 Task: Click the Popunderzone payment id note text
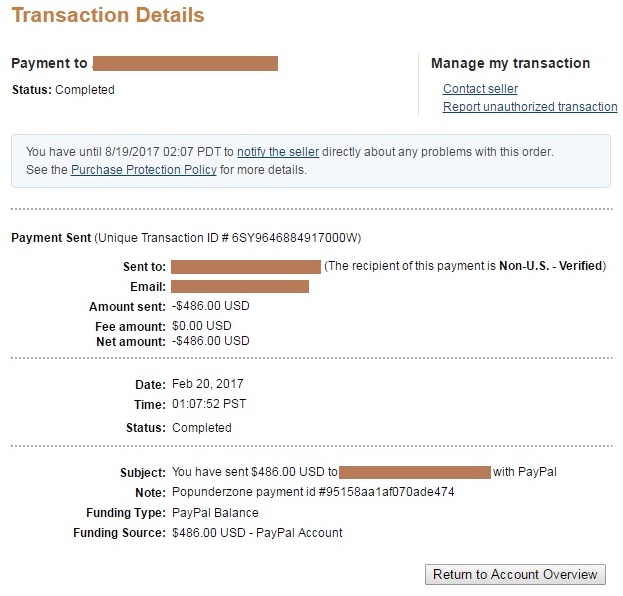tap(313, 492)
